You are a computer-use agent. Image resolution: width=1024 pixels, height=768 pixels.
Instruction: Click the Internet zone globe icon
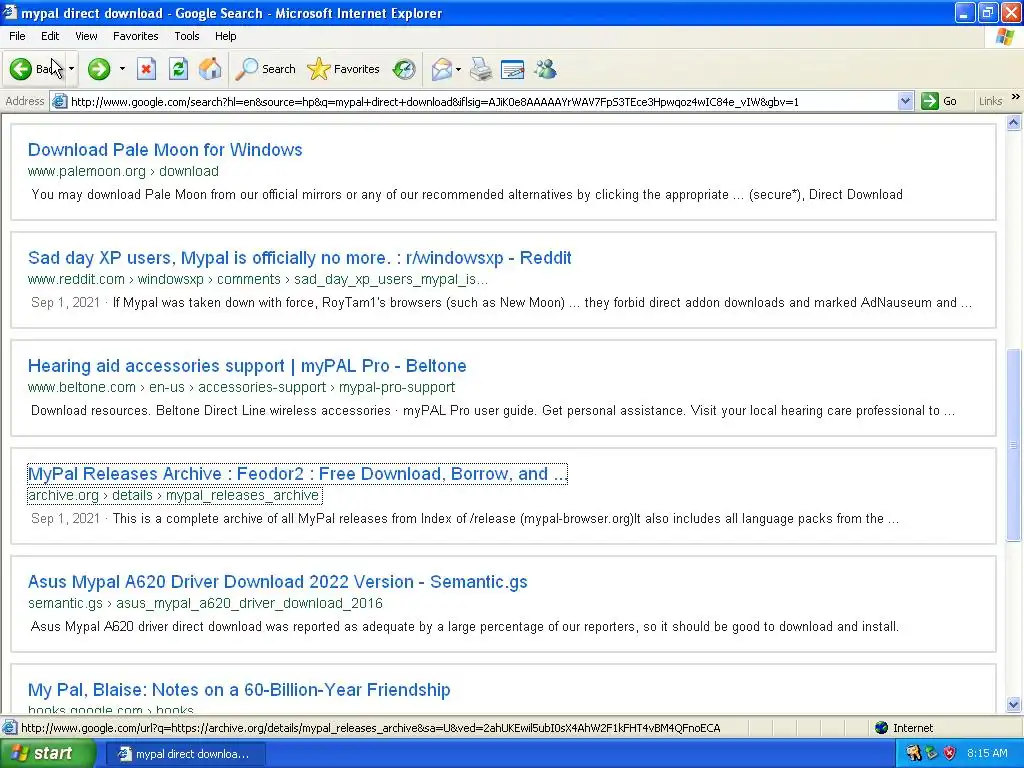point(881,728)
